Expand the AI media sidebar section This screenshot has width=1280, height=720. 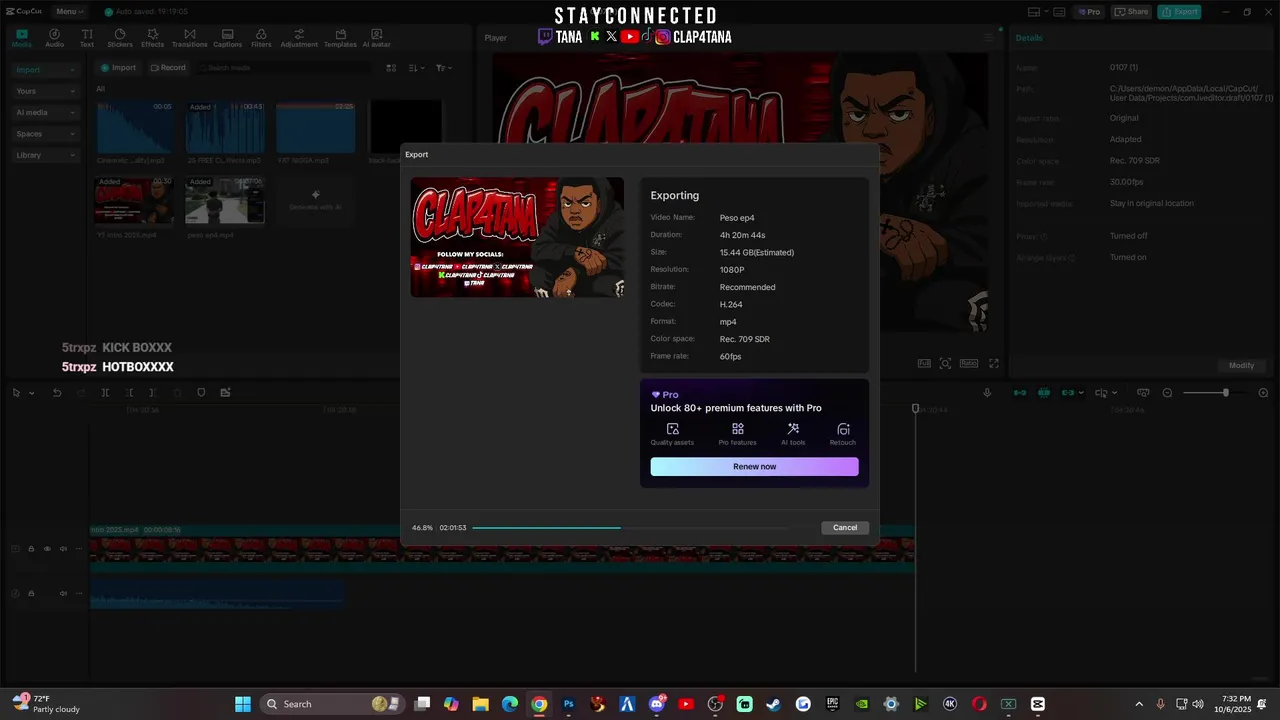[45, 112]
